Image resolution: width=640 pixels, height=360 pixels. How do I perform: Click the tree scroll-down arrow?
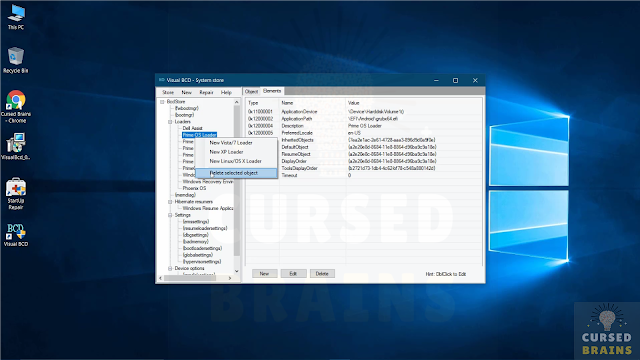(237, 271)
